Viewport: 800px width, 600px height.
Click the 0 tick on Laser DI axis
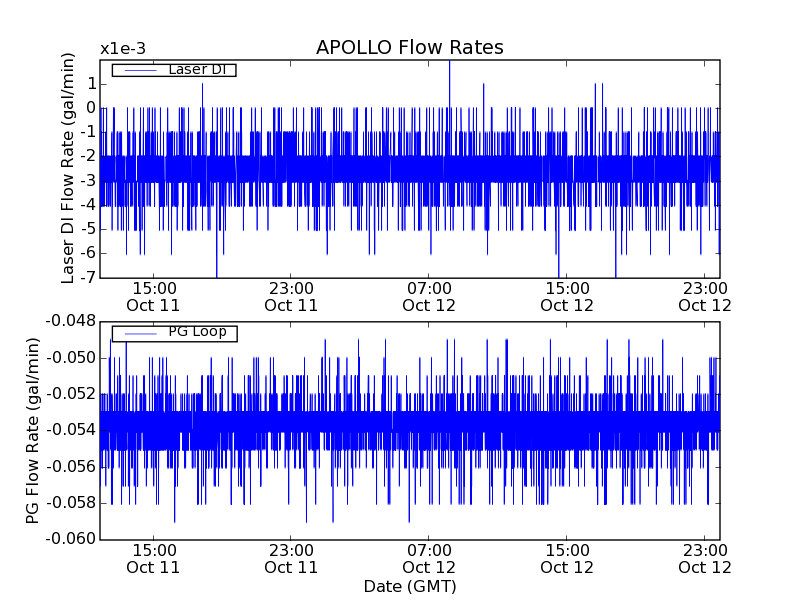point(90,108)
